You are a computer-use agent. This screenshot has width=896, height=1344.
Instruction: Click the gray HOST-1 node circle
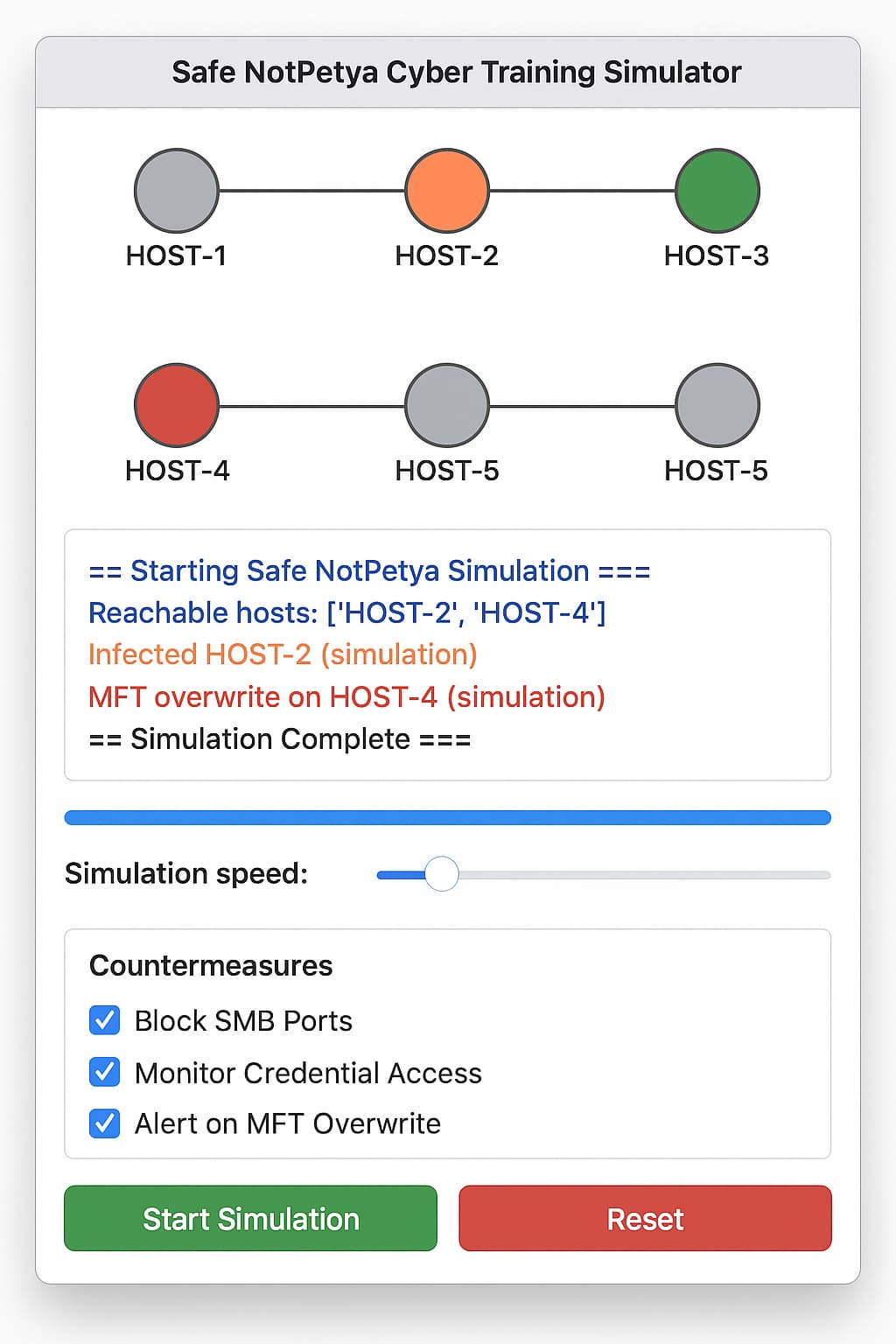point(177,191)
